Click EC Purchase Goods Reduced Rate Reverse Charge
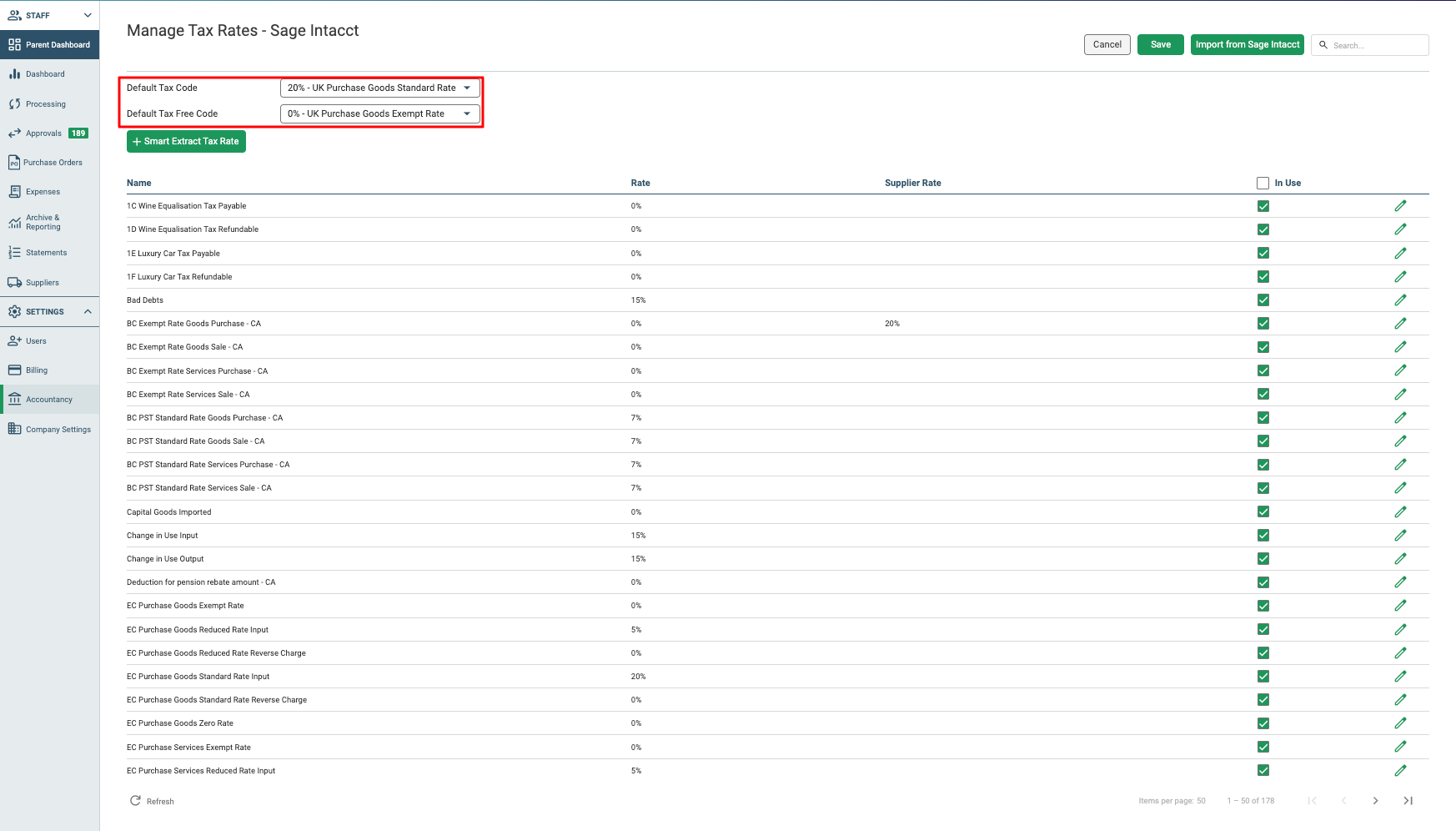The height and width of the screenshot is (831, 1456). point(216,653)
